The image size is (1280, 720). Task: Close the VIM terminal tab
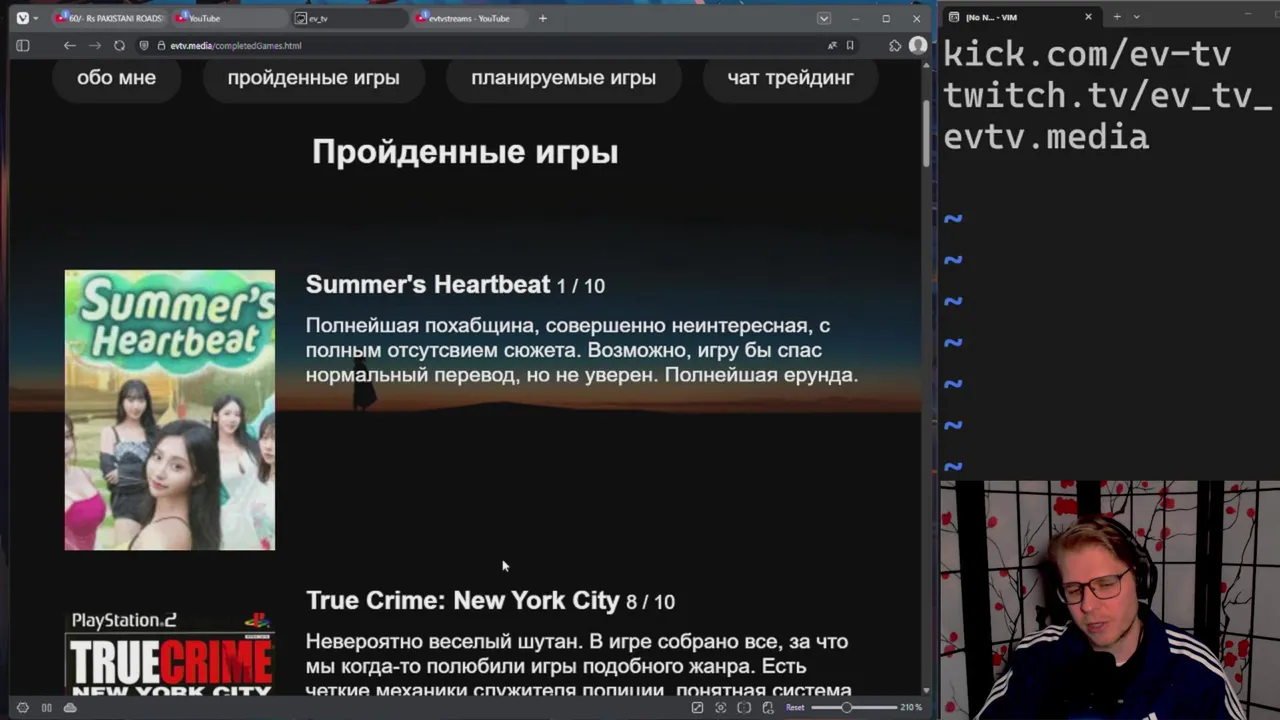pos(1088,17)
